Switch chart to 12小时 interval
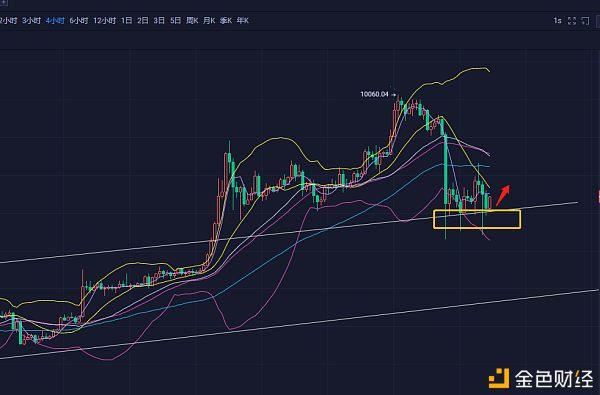Image resolution: width=600 pixels, height=395 pixels. [x=104, y=21]
